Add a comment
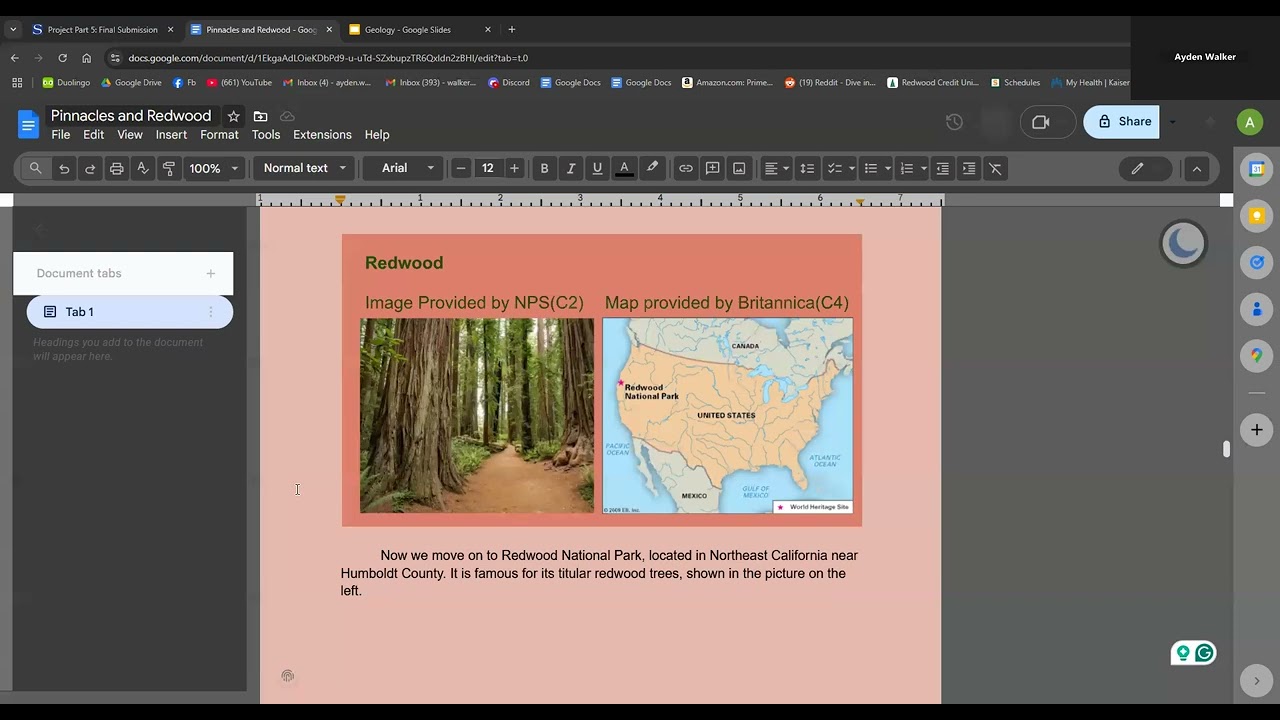The height and width of the screenshot is (720, 1280). pos(712,168)
